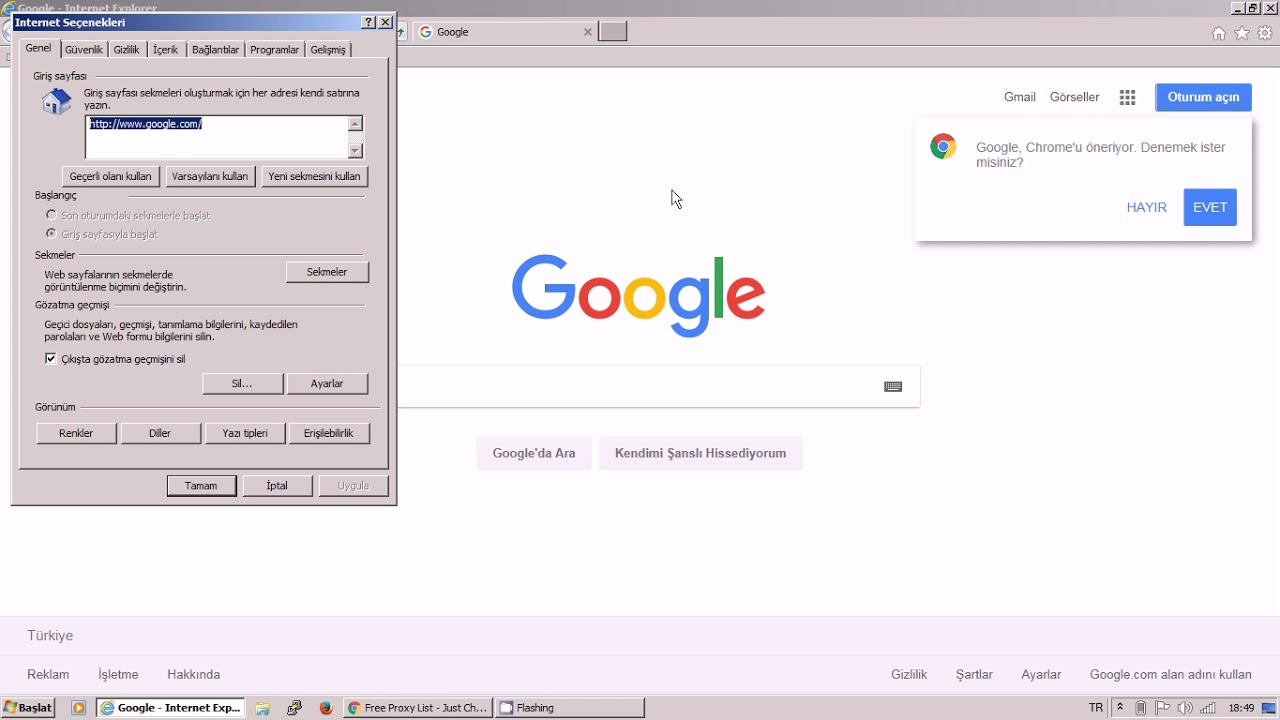Screen dimensions: 1280x720
Task: Show hidden tray icons arrow
Action: click(1120, 708)
